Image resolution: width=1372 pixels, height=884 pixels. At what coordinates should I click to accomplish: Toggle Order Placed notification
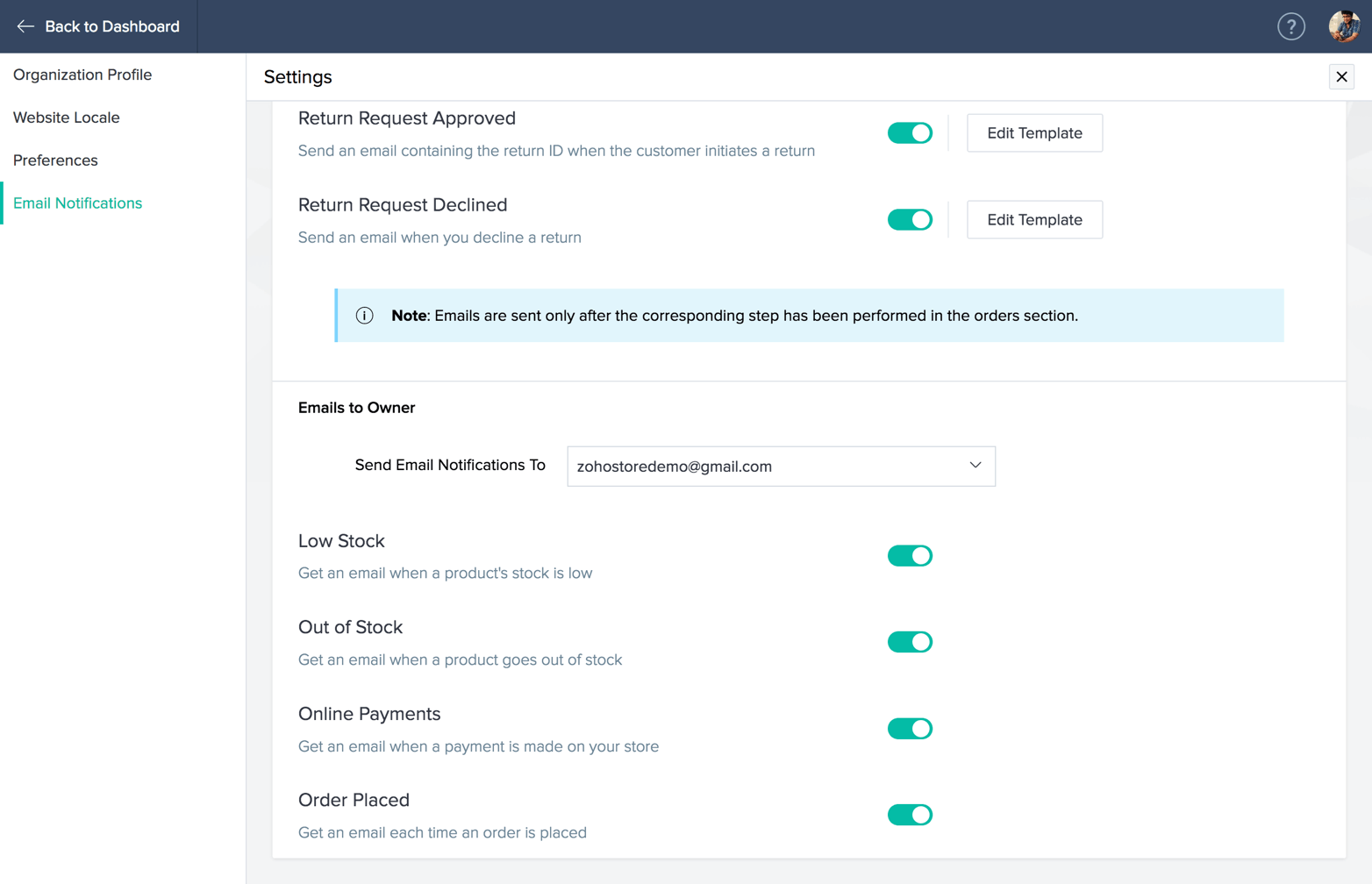coord(910,815)
